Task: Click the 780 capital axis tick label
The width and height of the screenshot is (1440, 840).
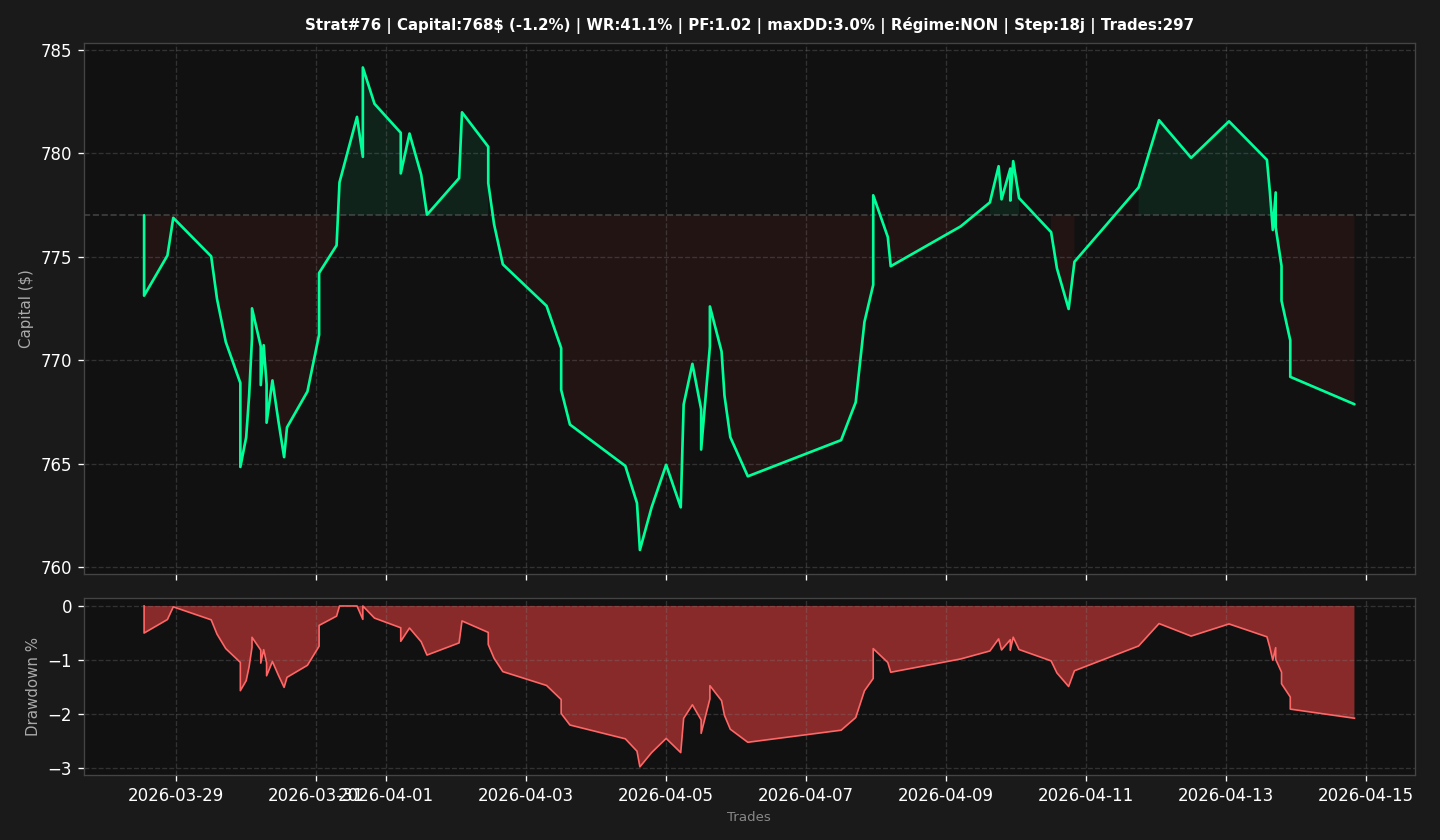Action: [56, 154]
